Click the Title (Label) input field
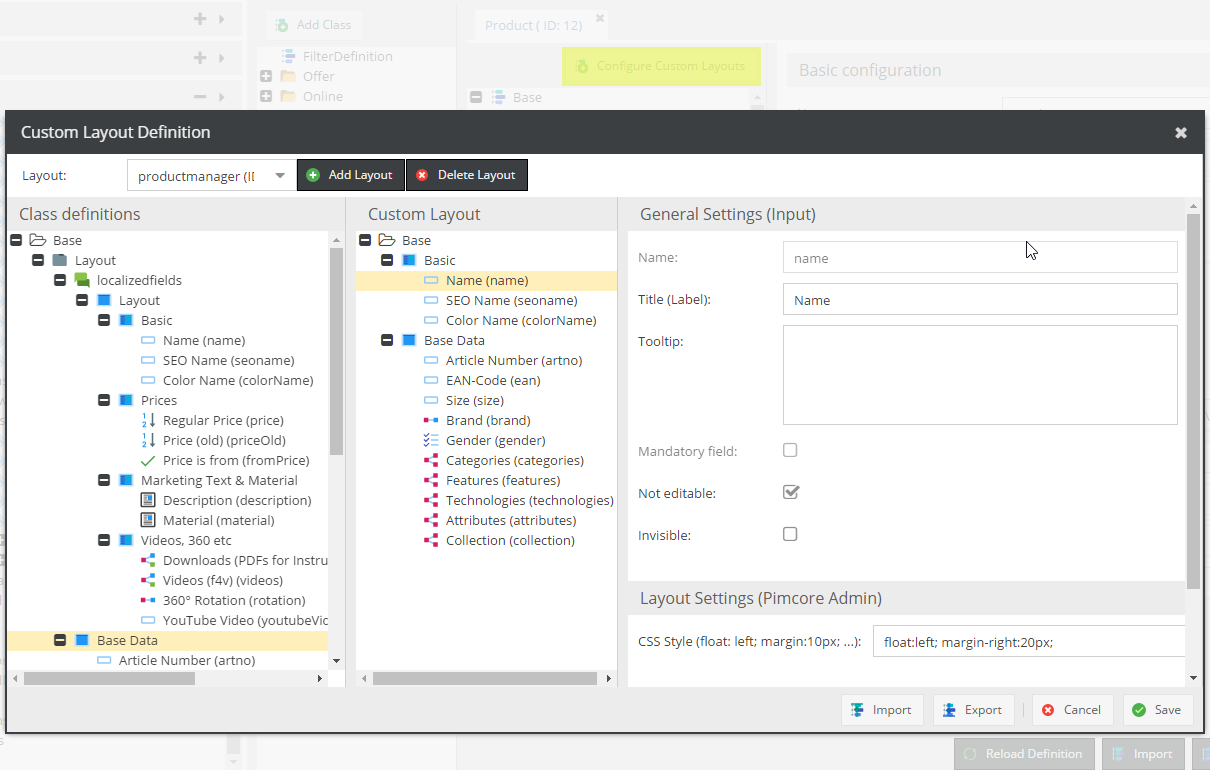 [979, 300]
